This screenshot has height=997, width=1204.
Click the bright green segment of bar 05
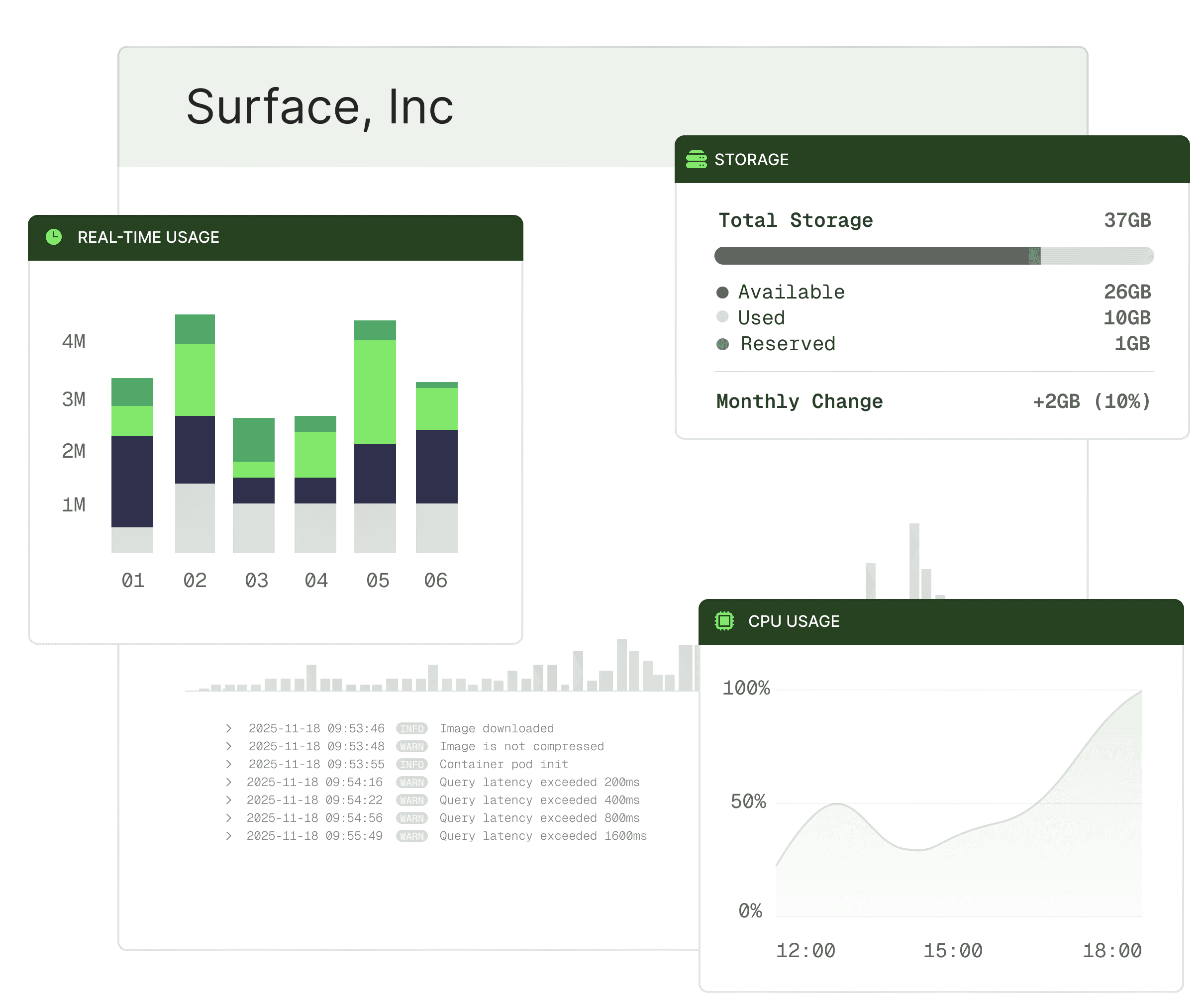[375, 392]
